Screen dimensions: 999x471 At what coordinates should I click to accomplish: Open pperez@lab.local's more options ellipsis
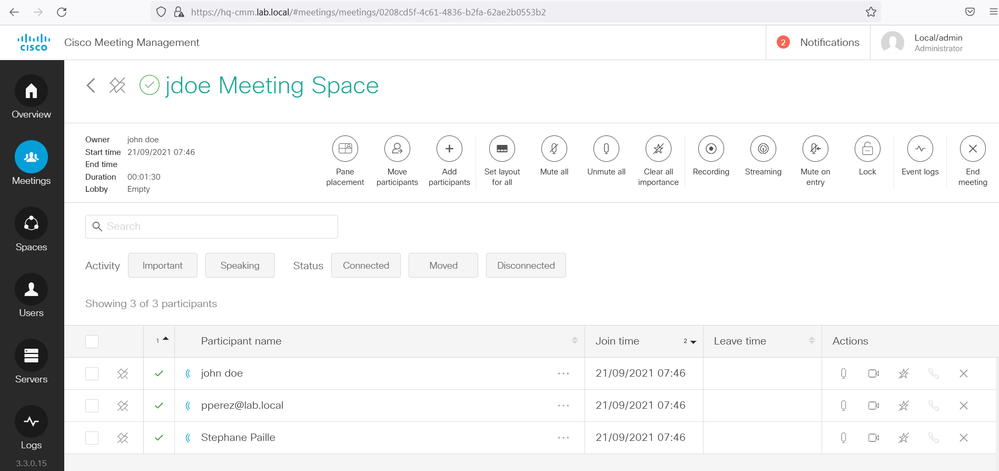pyautogui.click(x=563, y=405)
